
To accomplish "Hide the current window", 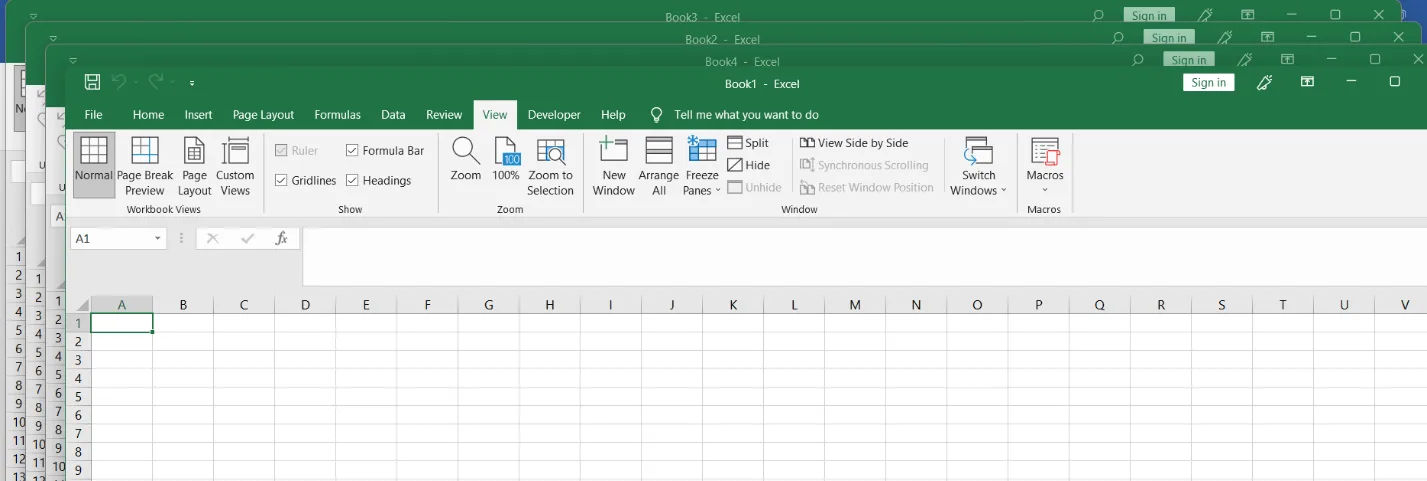I will (749, 165).
